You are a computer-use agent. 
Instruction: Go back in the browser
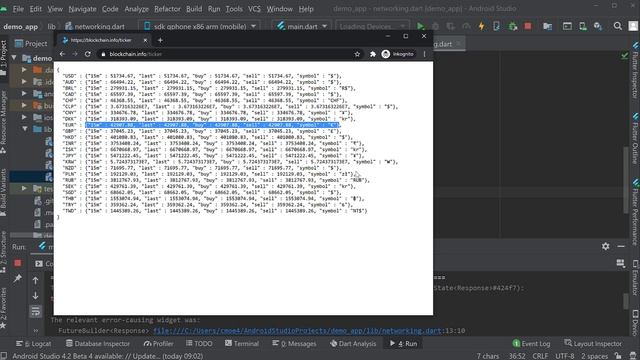[x=62, y=54]
